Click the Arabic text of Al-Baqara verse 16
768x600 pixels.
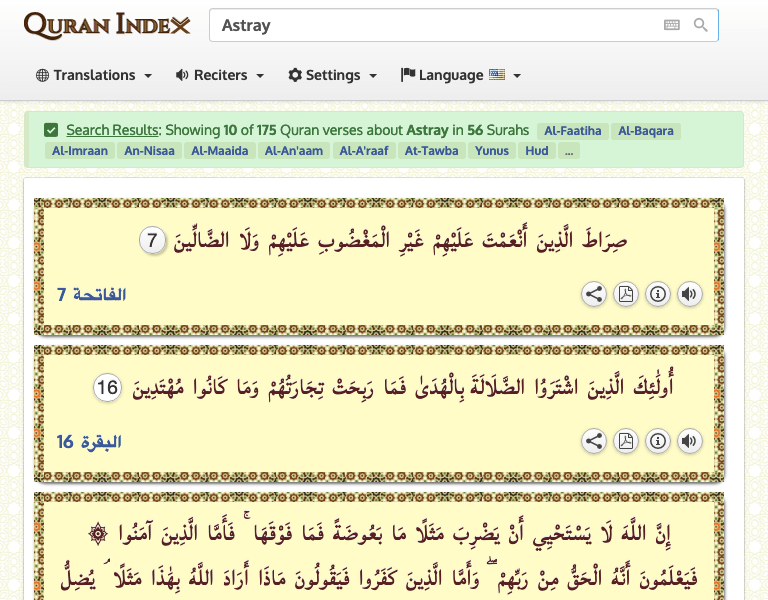click(x=403, y=387)
